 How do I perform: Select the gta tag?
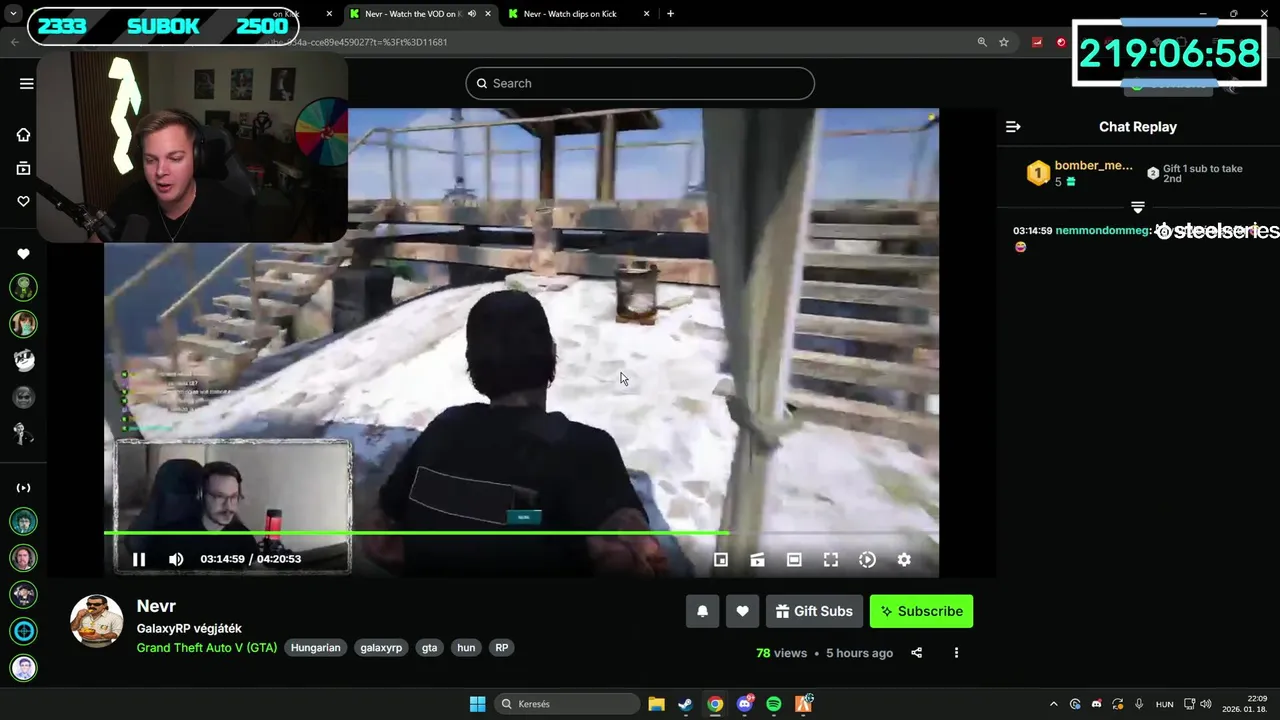pyautogui.click(x=430, y=648)
